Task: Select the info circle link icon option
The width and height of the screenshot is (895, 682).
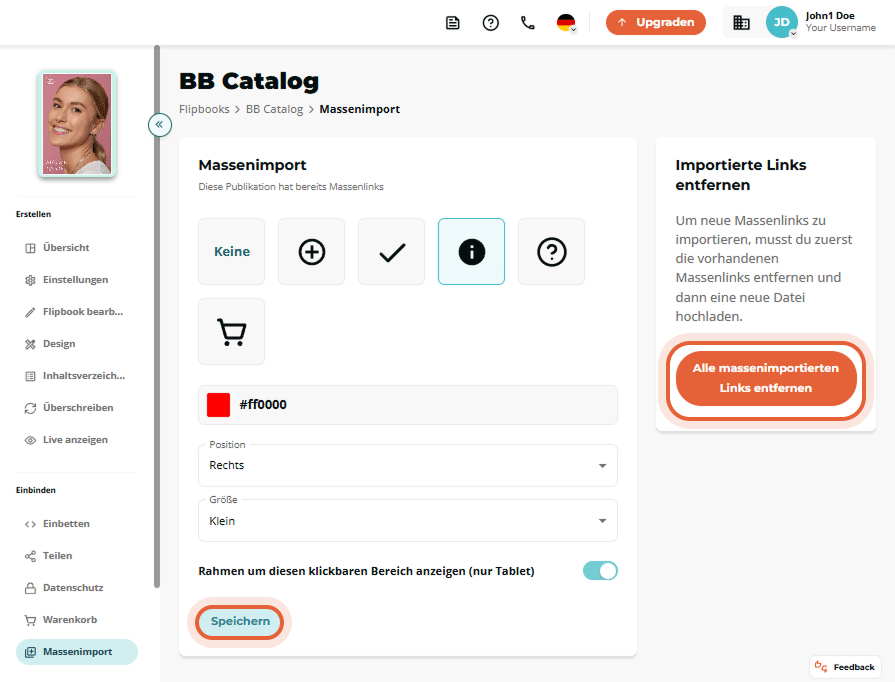Action: [x=471, y=251]
